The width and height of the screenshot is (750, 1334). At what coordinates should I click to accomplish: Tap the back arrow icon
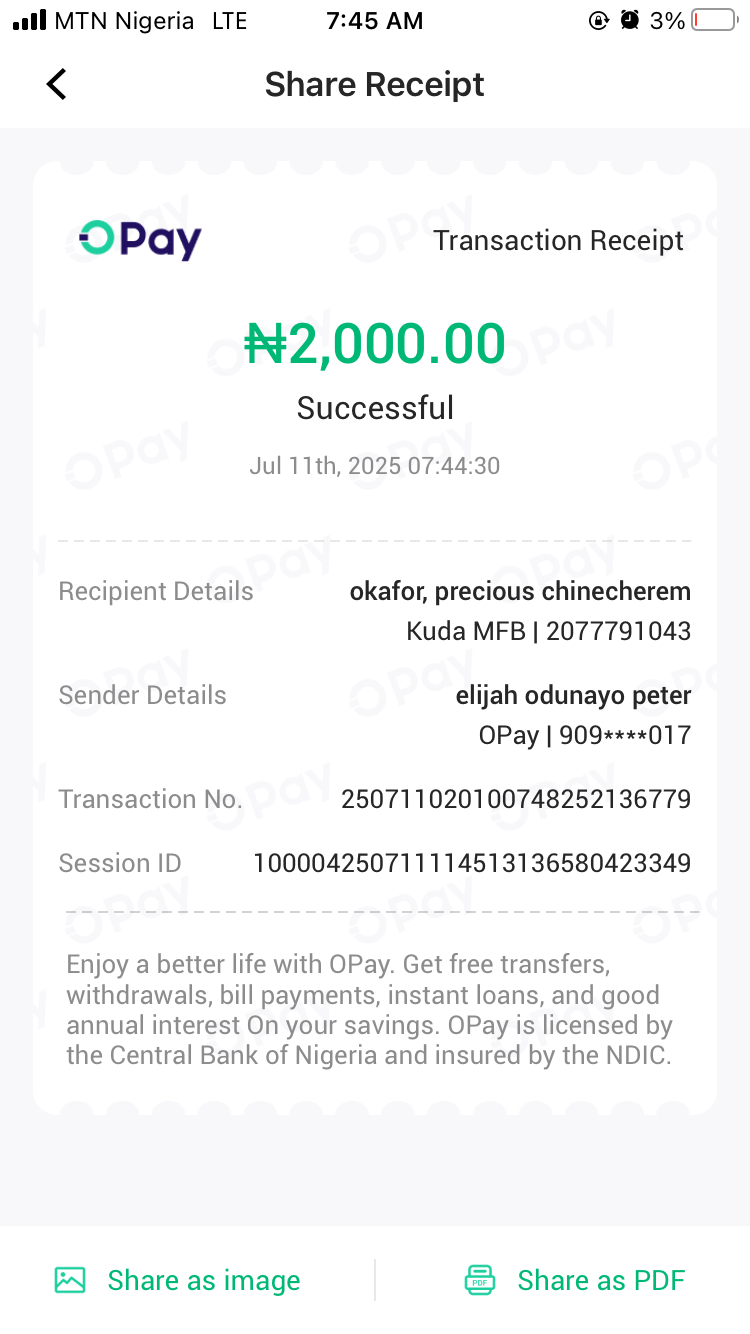coord(57,85)
